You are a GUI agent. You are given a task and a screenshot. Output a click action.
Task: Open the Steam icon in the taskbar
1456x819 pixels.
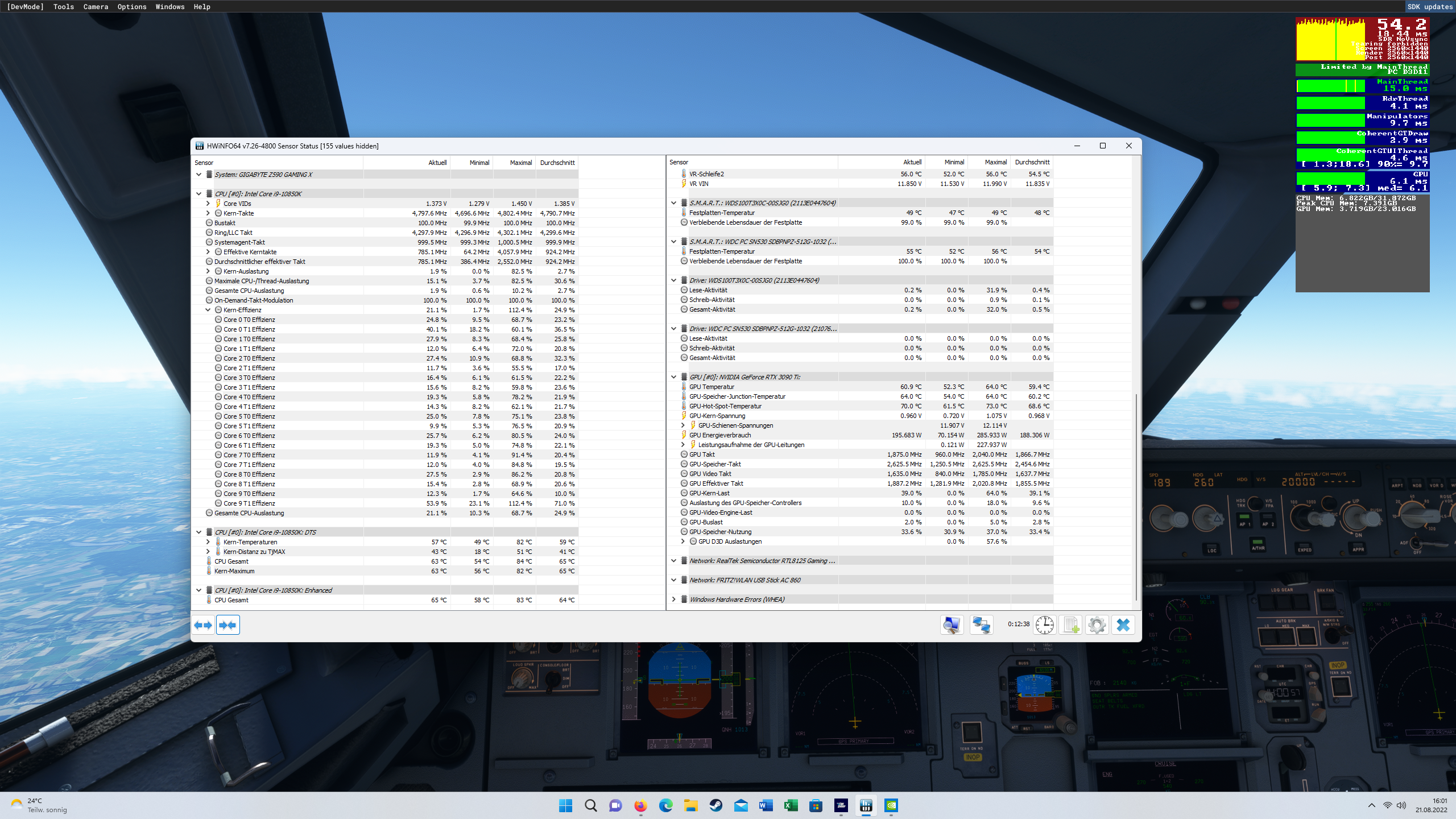[x=715, y=805]
